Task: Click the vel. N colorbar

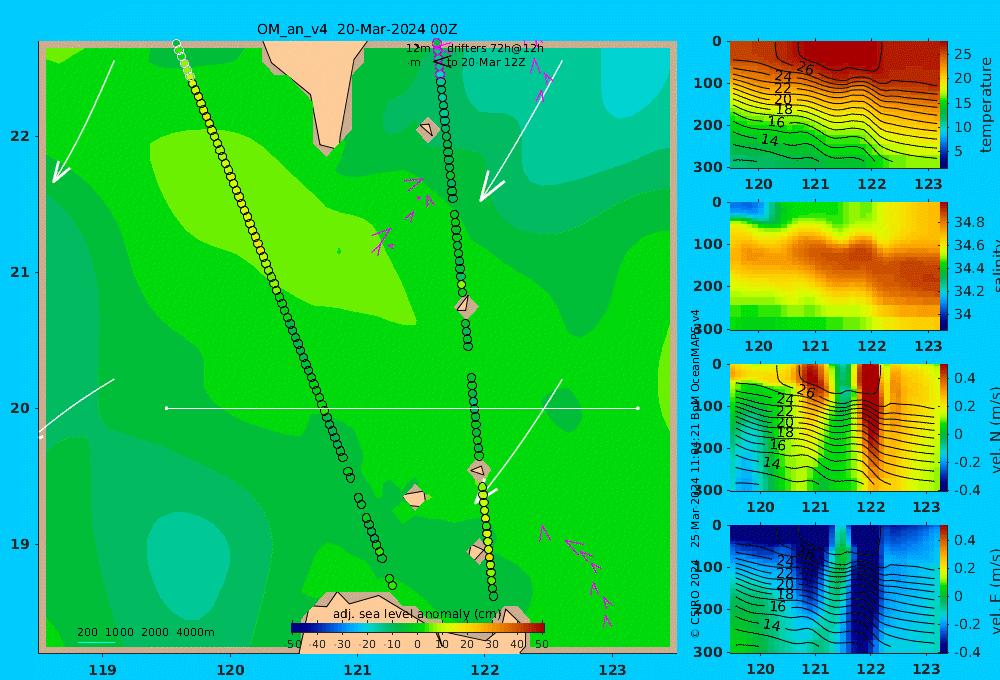Action: coord(944,427)
